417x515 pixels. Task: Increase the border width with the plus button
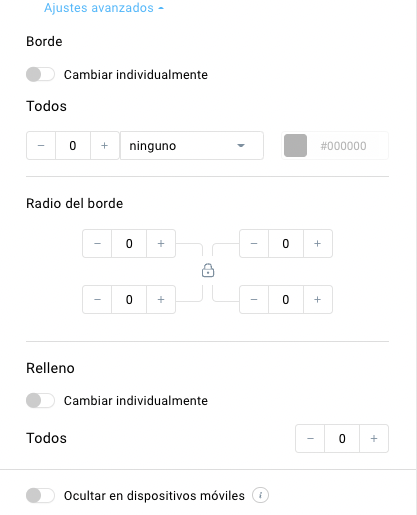point(104,146)
